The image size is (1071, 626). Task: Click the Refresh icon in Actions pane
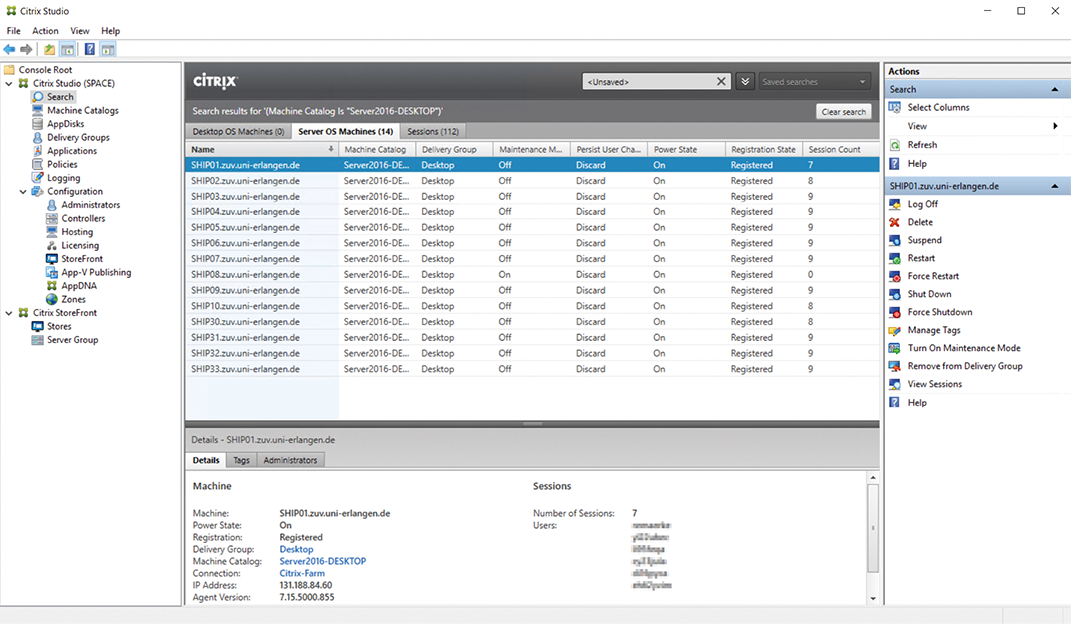pos(895,145)
